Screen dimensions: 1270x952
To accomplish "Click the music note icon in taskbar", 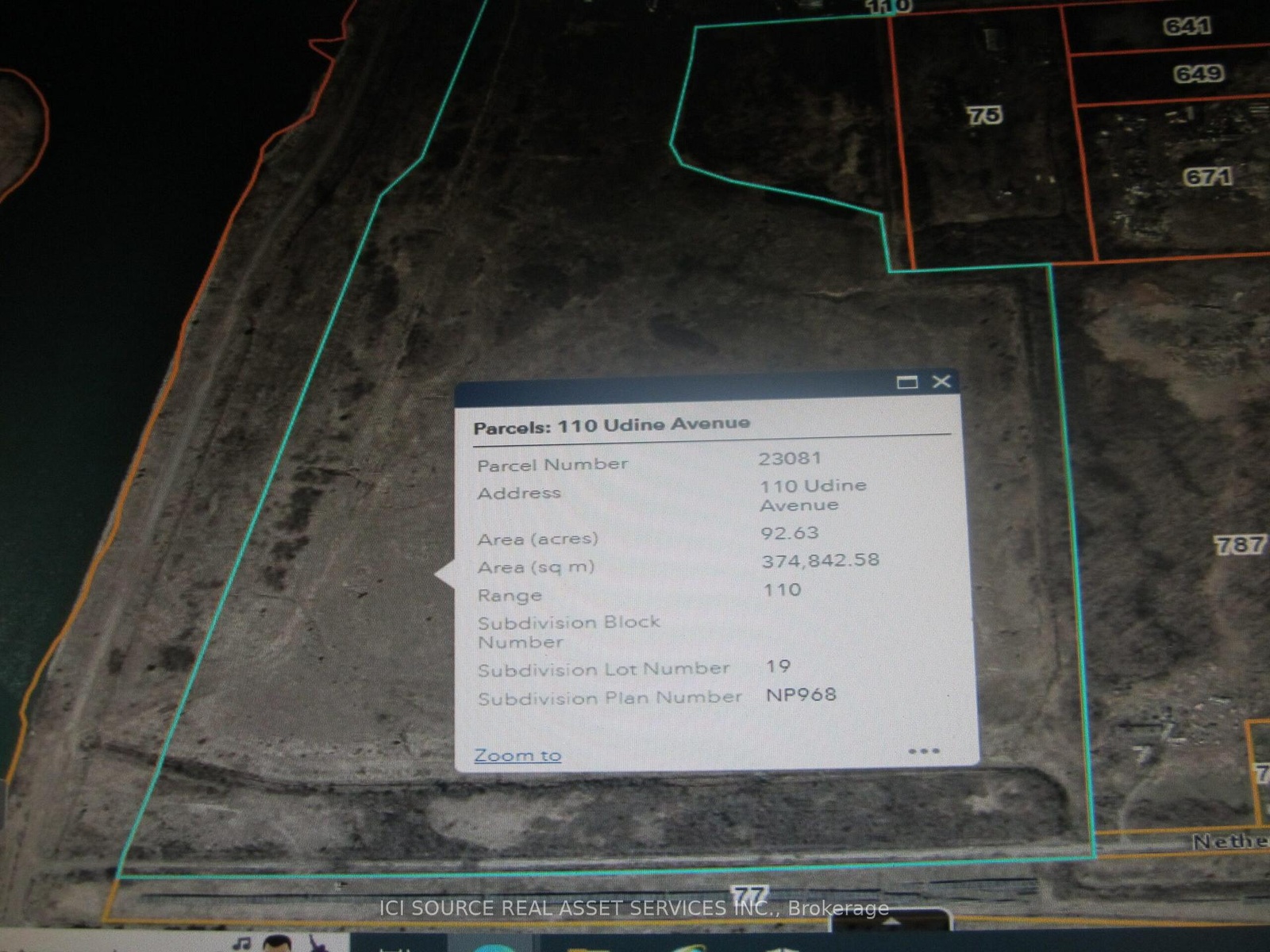I will [x=242, y=942].
